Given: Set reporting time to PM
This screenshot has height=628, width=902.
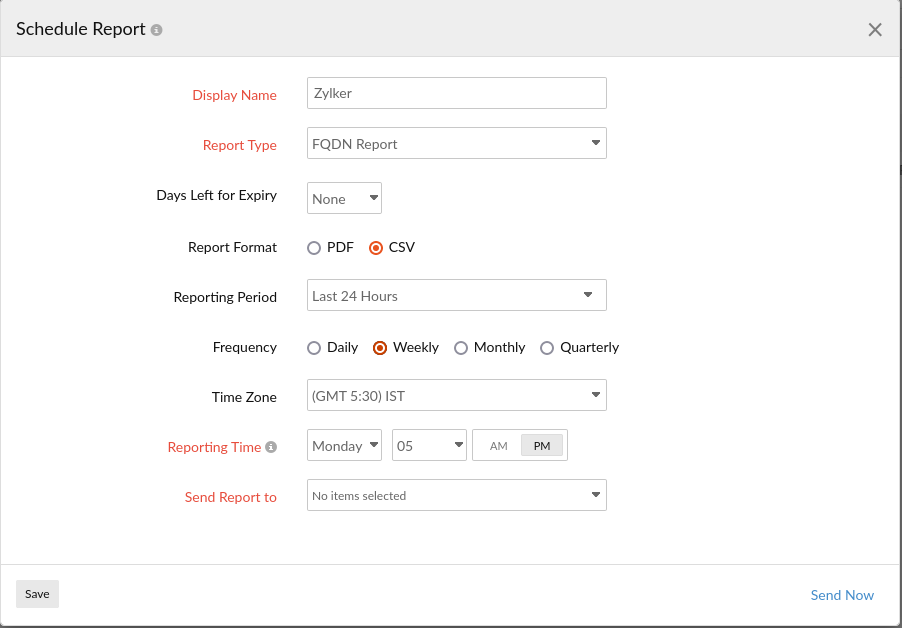Looking at the screenshot, I should tap(541, 445).
